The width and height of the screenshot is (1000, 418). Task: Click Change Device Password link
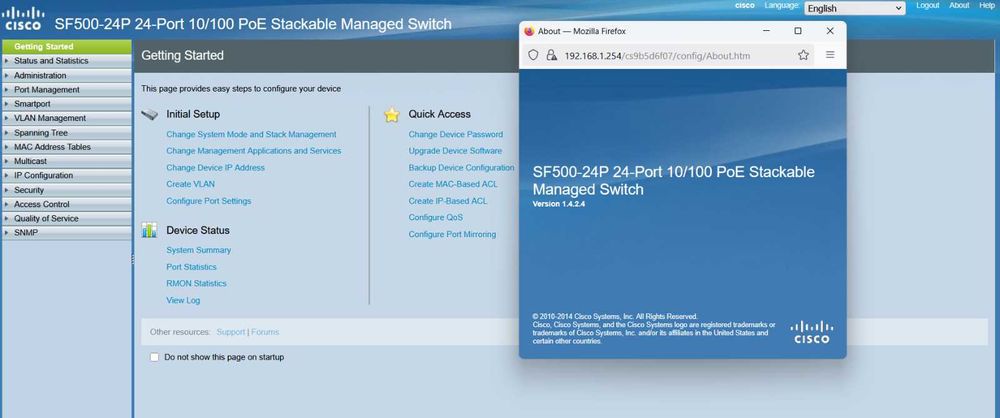[x=455, y=135]
